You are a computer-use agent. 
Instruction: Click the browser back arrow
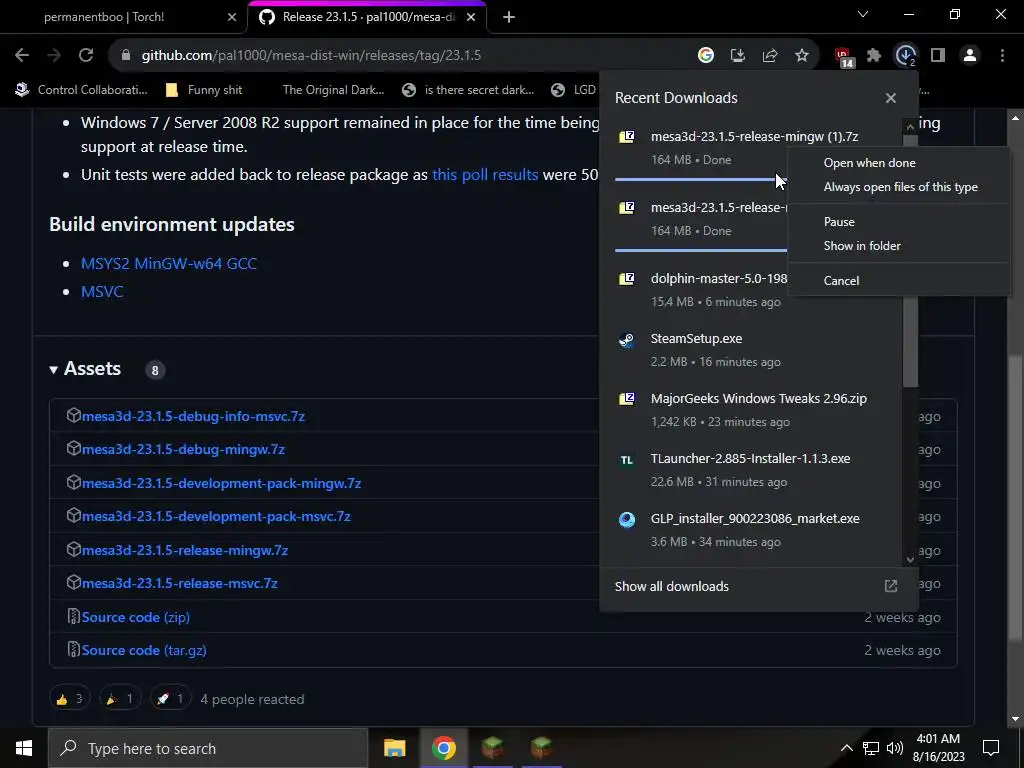coord(22,56)
